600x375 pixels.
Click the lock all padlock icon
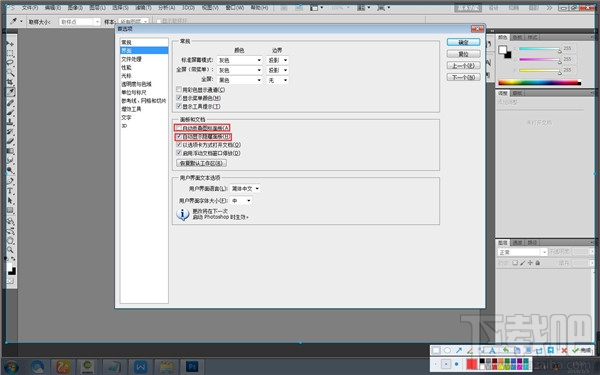click(x=538, y=263)
